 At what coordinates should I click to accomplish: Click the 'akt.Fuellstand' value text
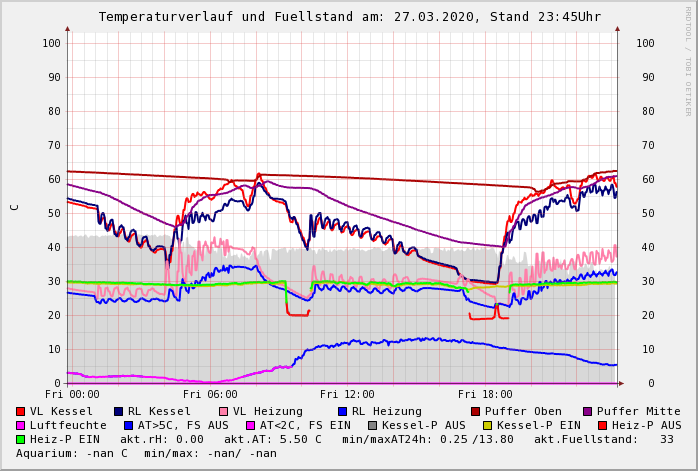603,439
